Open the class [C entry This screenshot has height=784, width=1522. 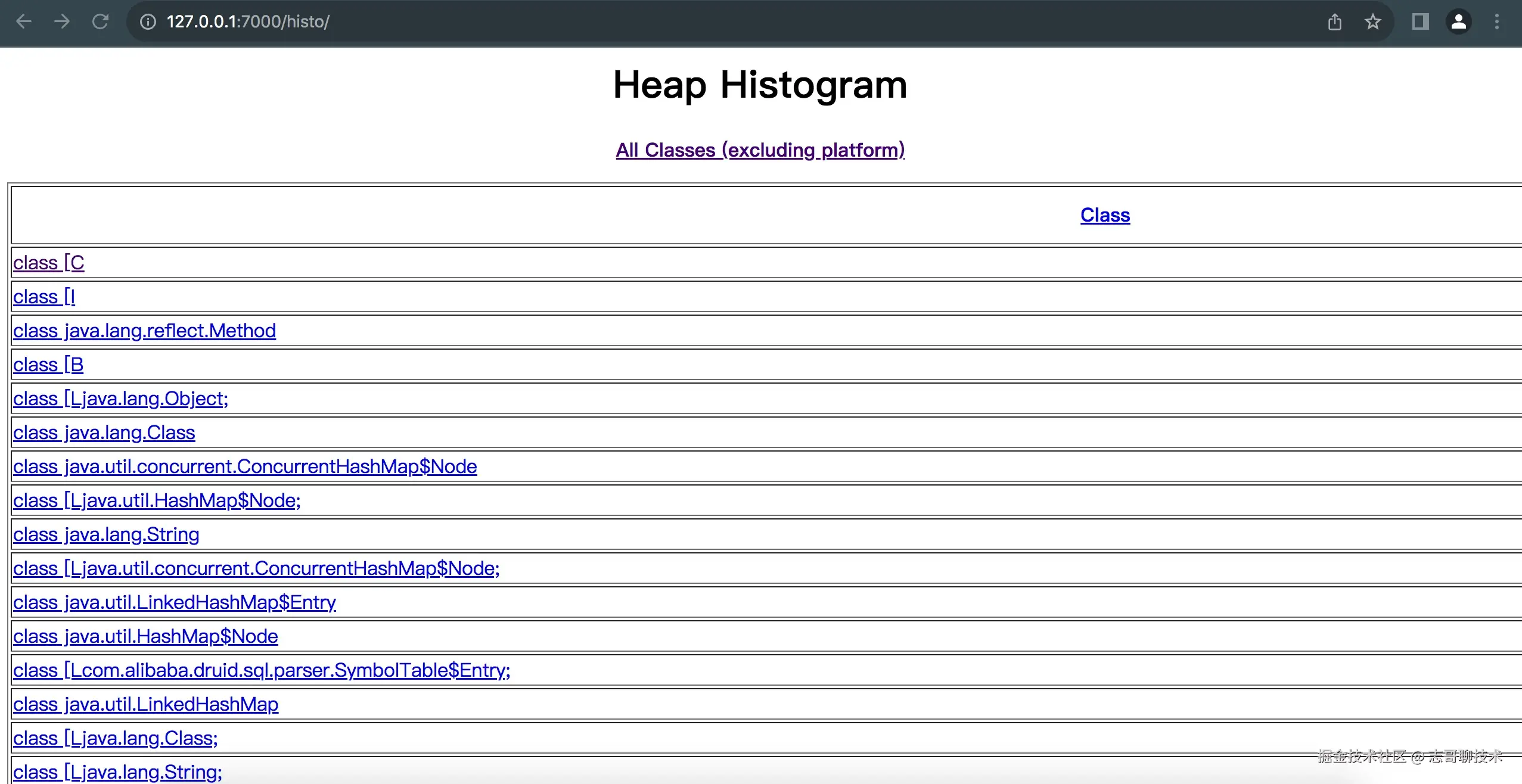pos(49,263)
